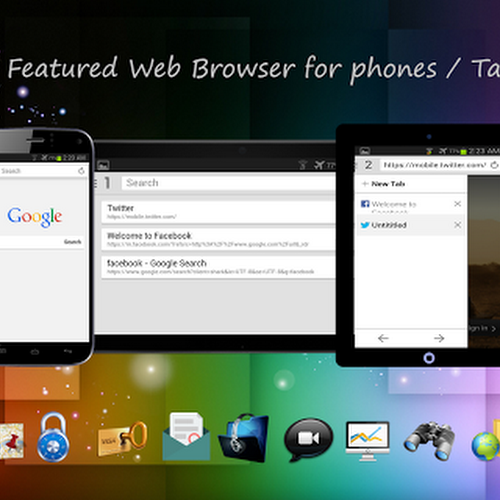Click the picture icon in the middle tablet status bar
500x500 pixels.
coord(103,165)
